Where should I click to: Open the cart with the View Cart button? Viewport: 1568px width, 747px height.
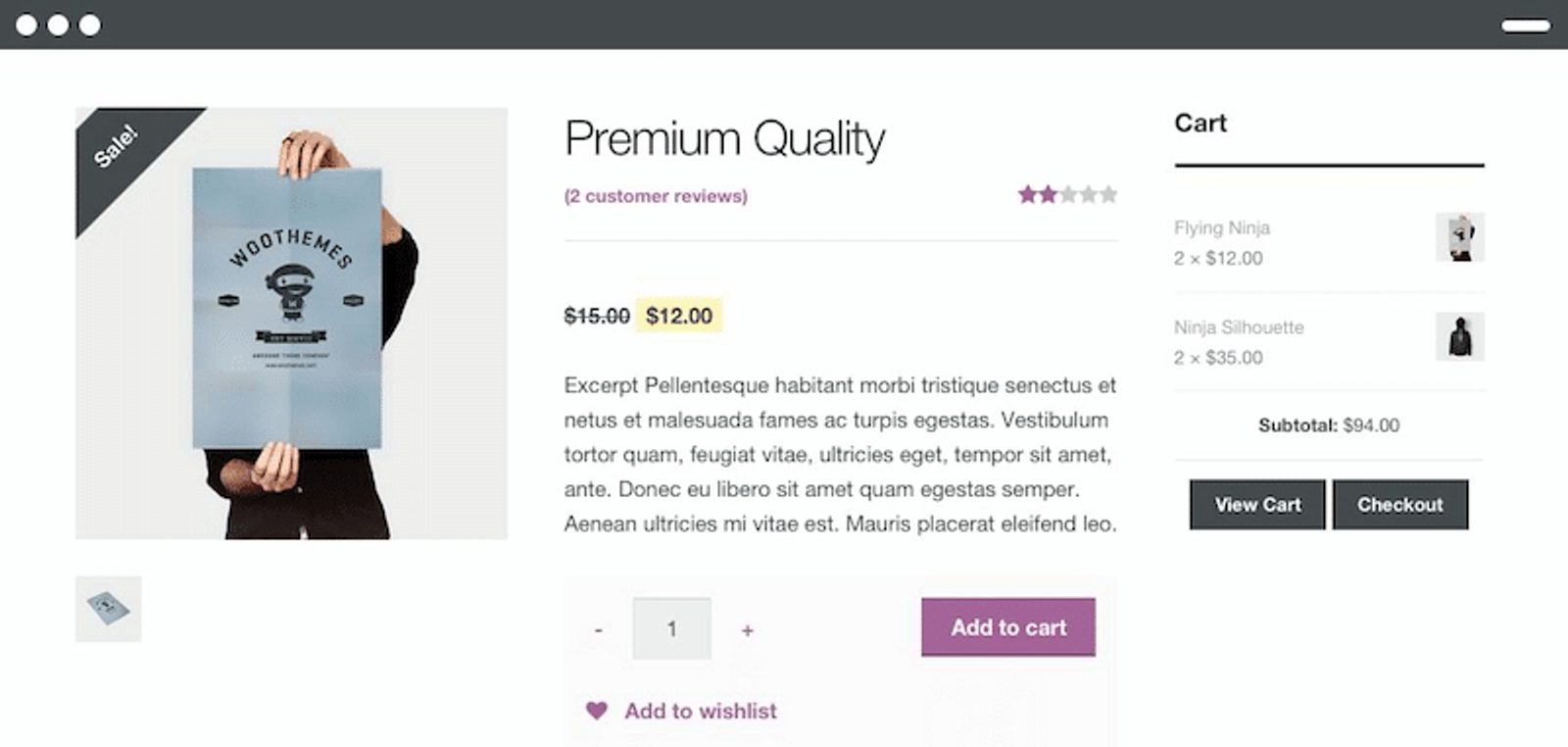point(1257,505)
